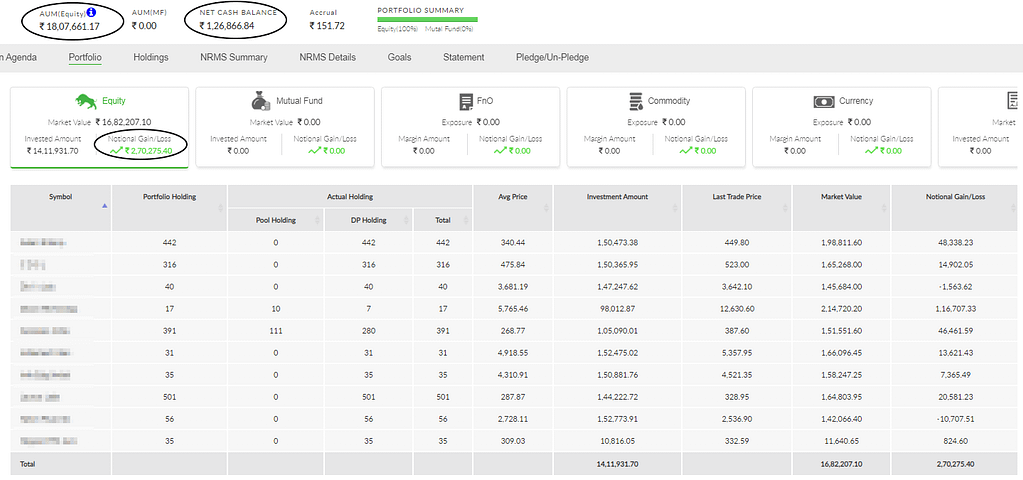Viewport: 1023px width, 480px height.
Task: Sort by Pool Holding column
Action: point(318,220)
